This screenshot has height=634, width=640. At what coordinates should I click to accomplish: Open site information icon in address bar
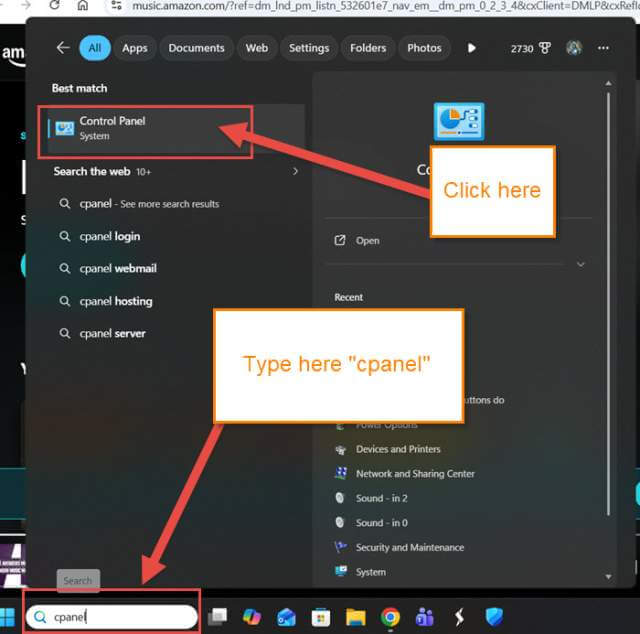[117, 5]
